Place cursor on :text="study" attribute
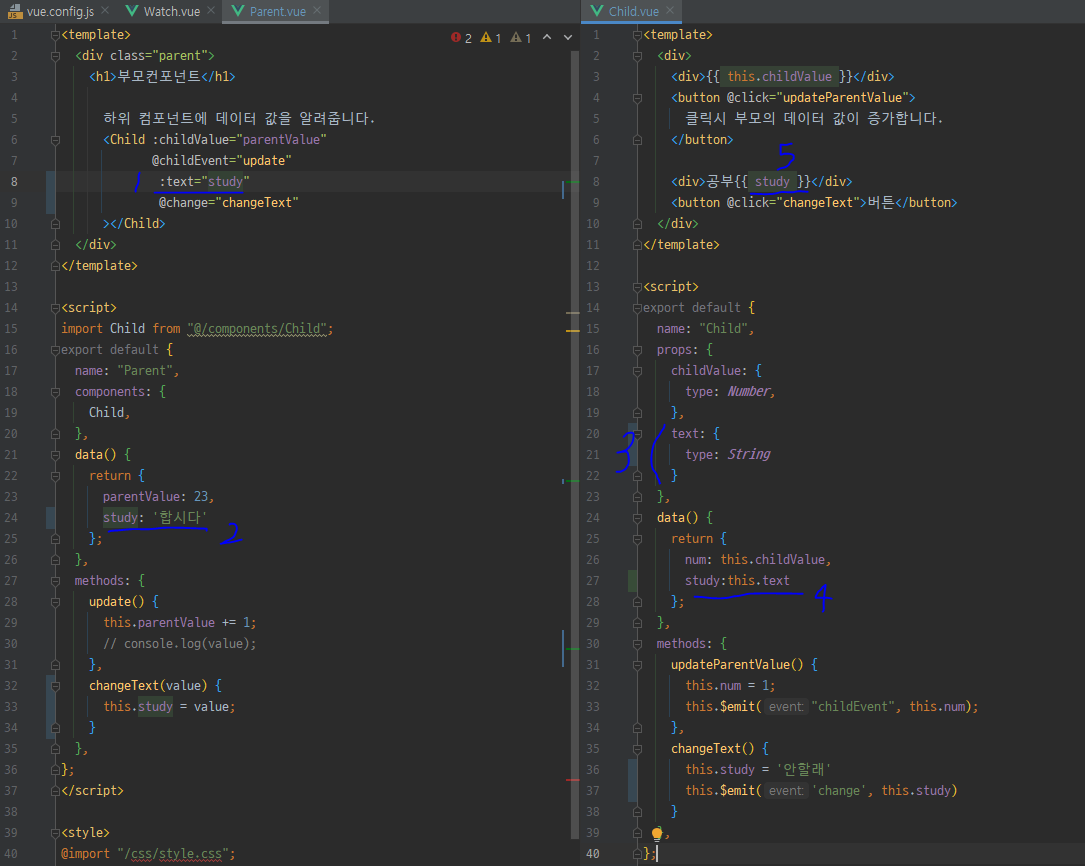 (x=204, y=181)
